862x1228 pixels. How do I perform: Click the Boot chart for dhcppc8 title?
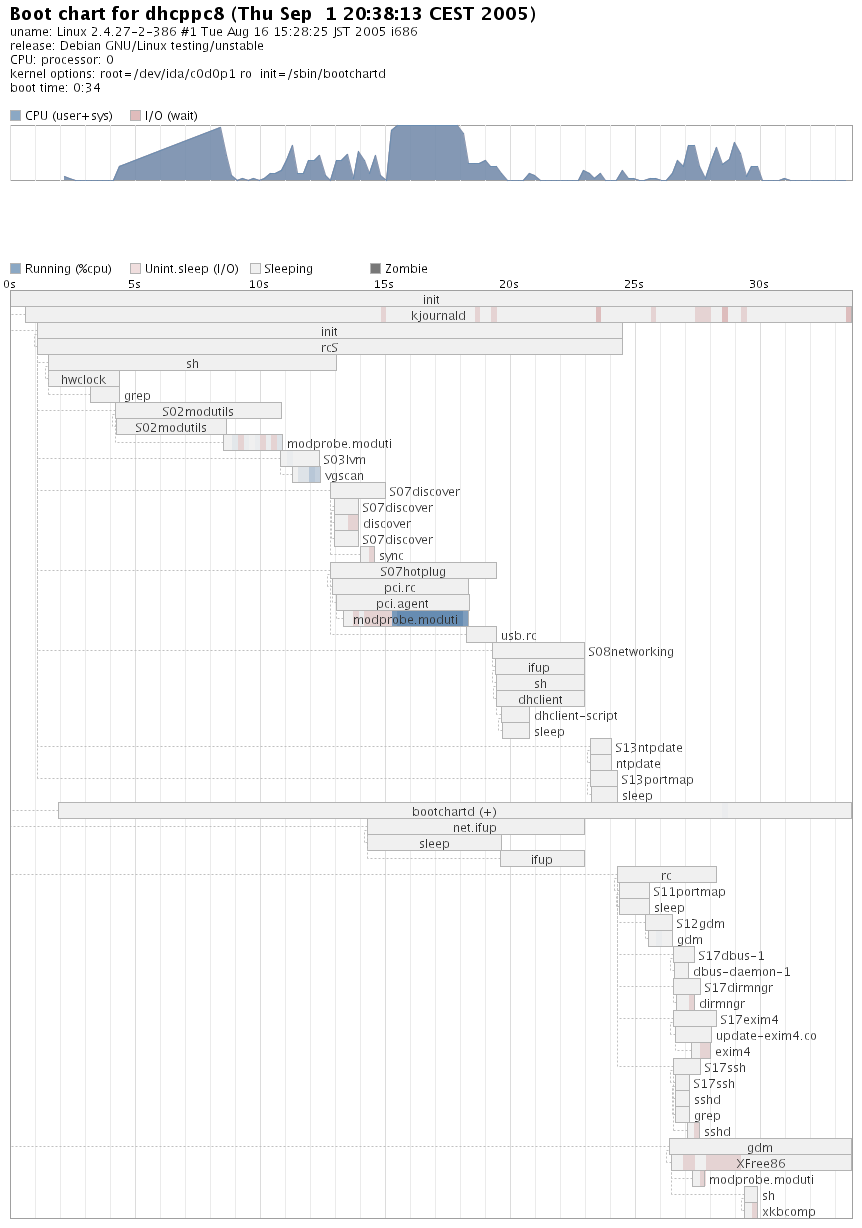point(272,14)
